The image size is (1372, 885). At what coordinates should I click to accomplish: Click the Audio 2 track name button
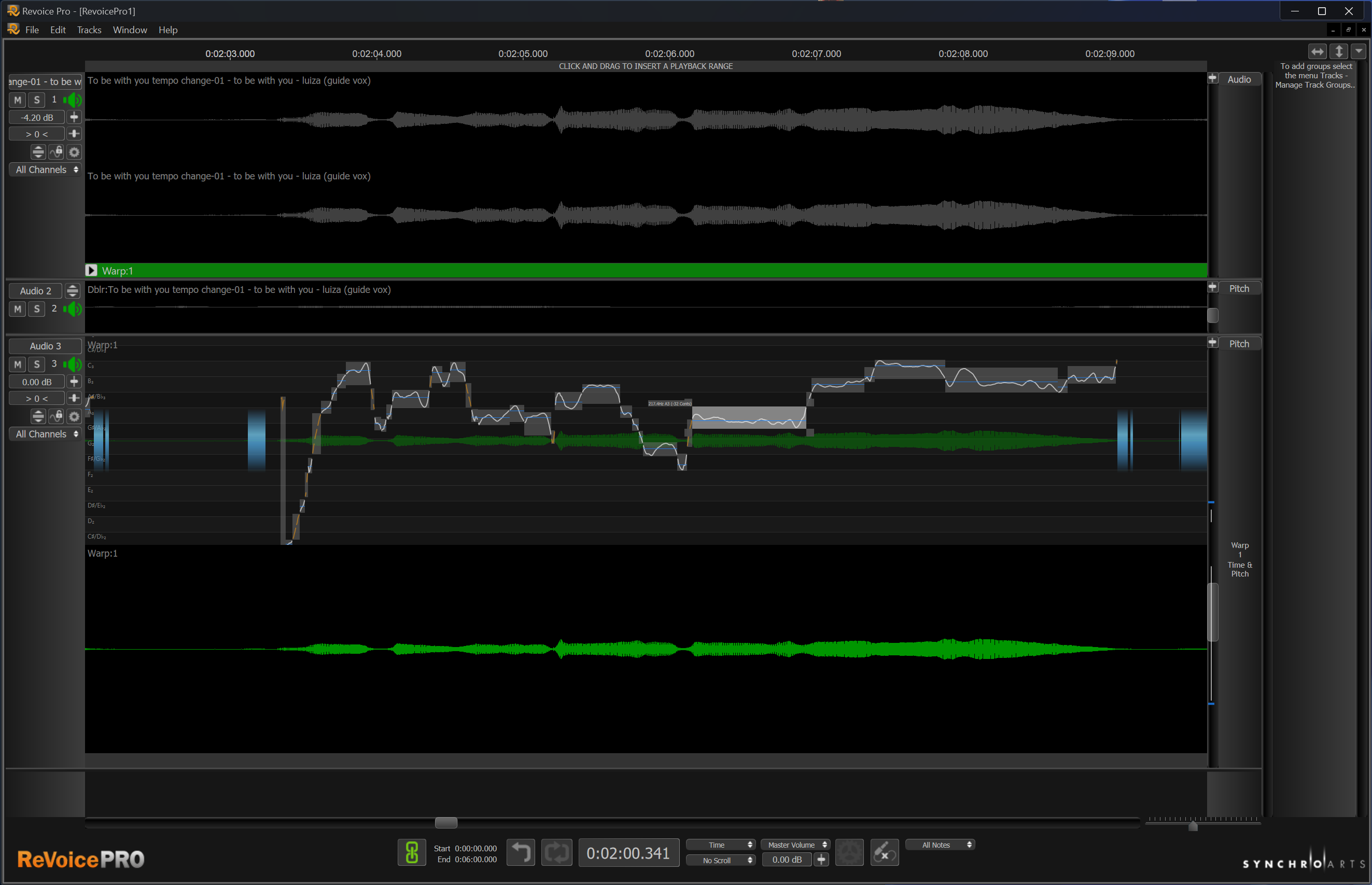coord(36,291)
